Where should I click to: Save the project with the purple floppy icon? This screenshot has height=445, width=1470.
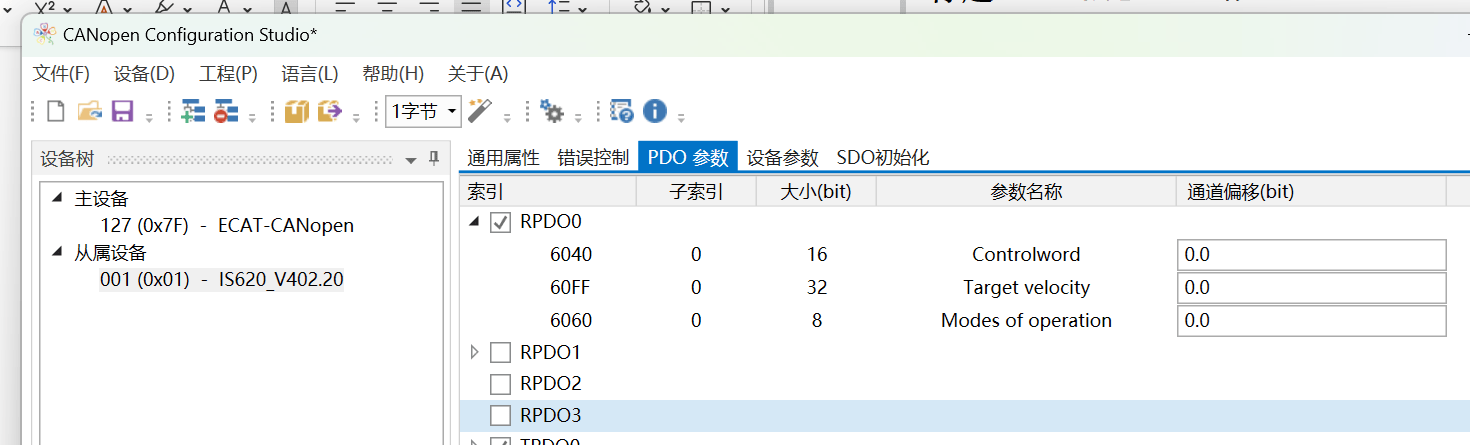tap(122, 111)
